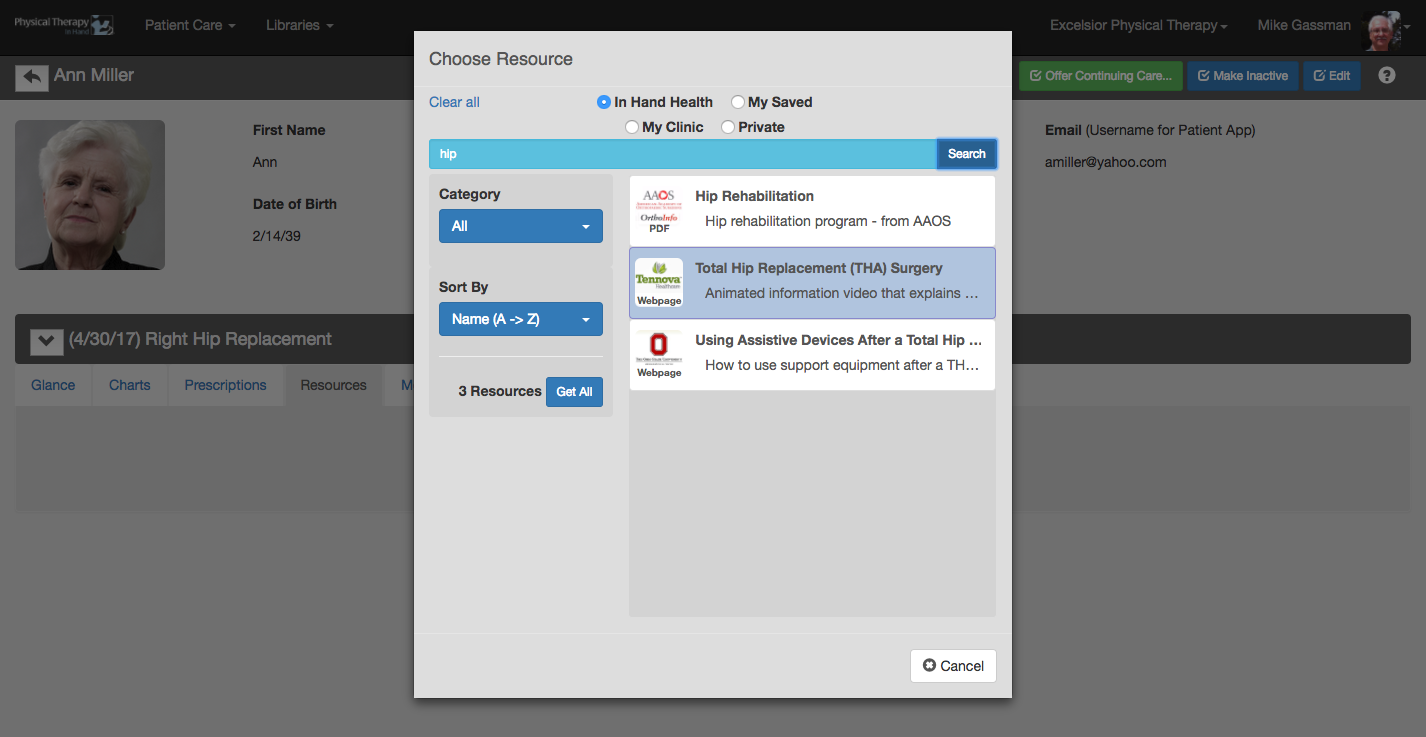
Task: Click Cancel to close Choose Resource
Action: (953, 666)
